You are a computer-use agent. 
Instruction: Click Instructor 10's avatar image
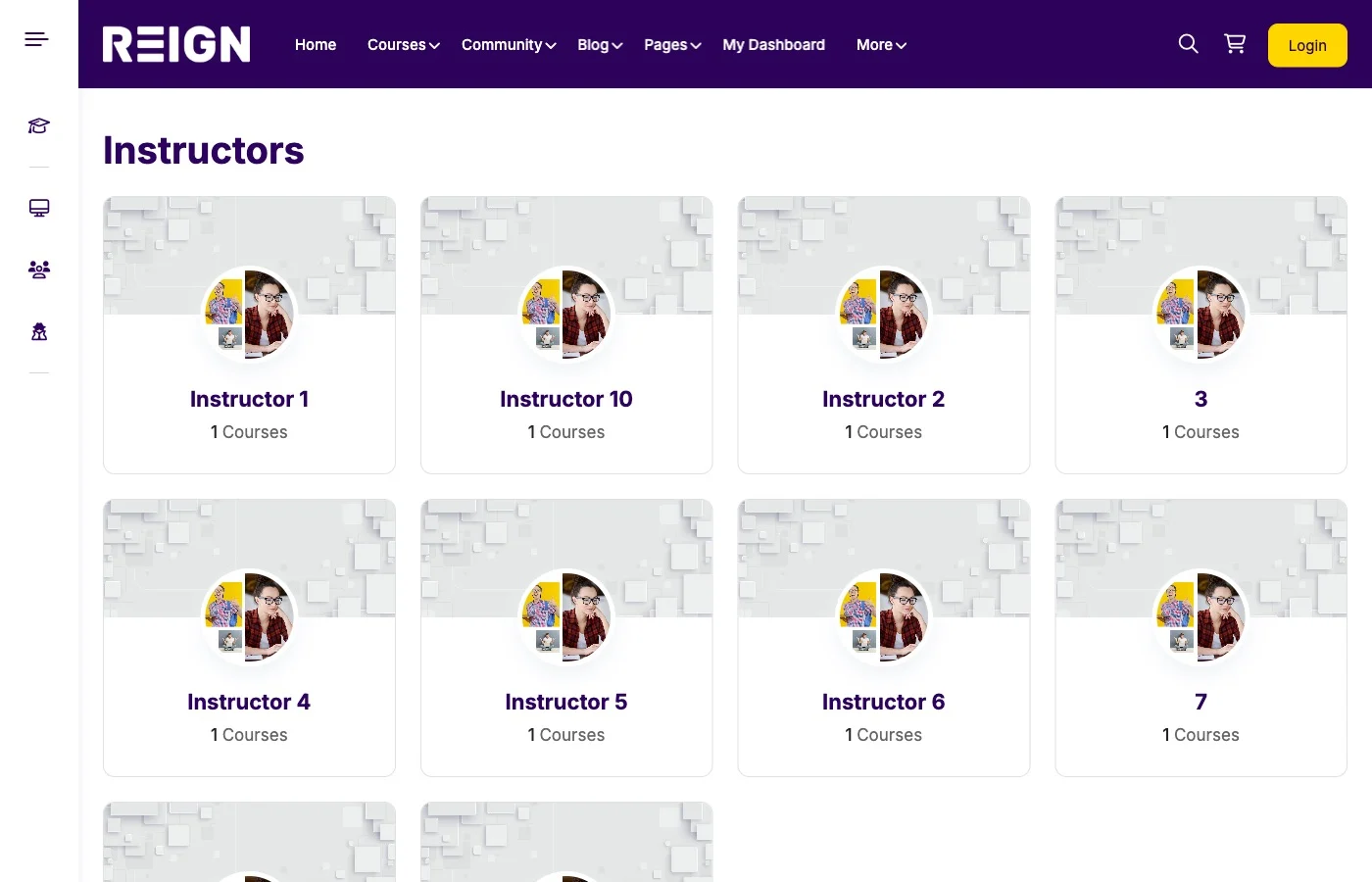pyautogui.click(x=566, y=315)
